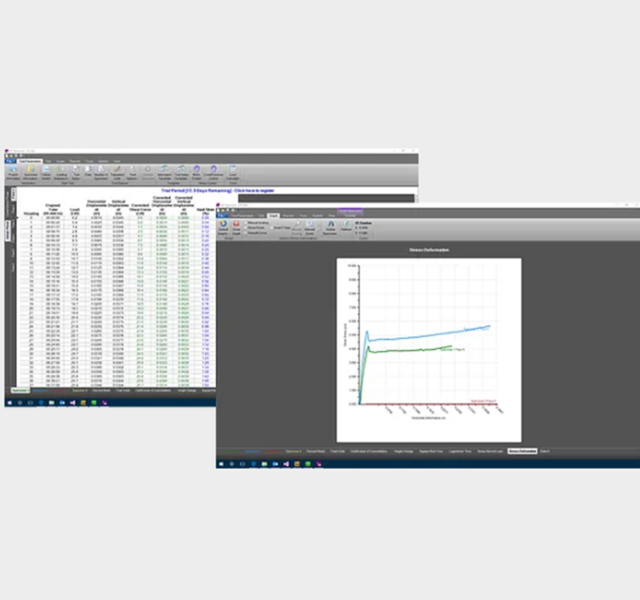Click the Refresh icon in graph ribbon
The image size is (640, 600).
347,227
